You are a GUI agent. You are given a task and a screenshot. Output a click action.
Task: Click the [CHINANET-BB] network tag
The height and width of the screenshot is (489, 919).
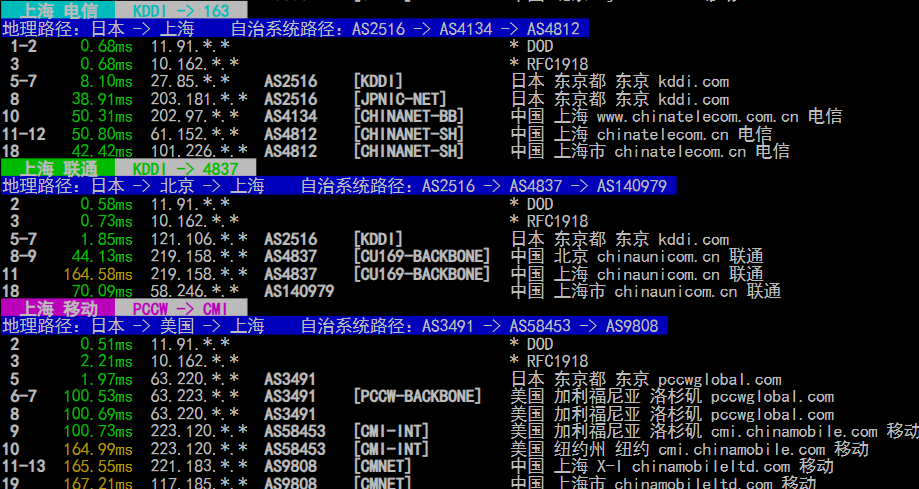(409, 117)
